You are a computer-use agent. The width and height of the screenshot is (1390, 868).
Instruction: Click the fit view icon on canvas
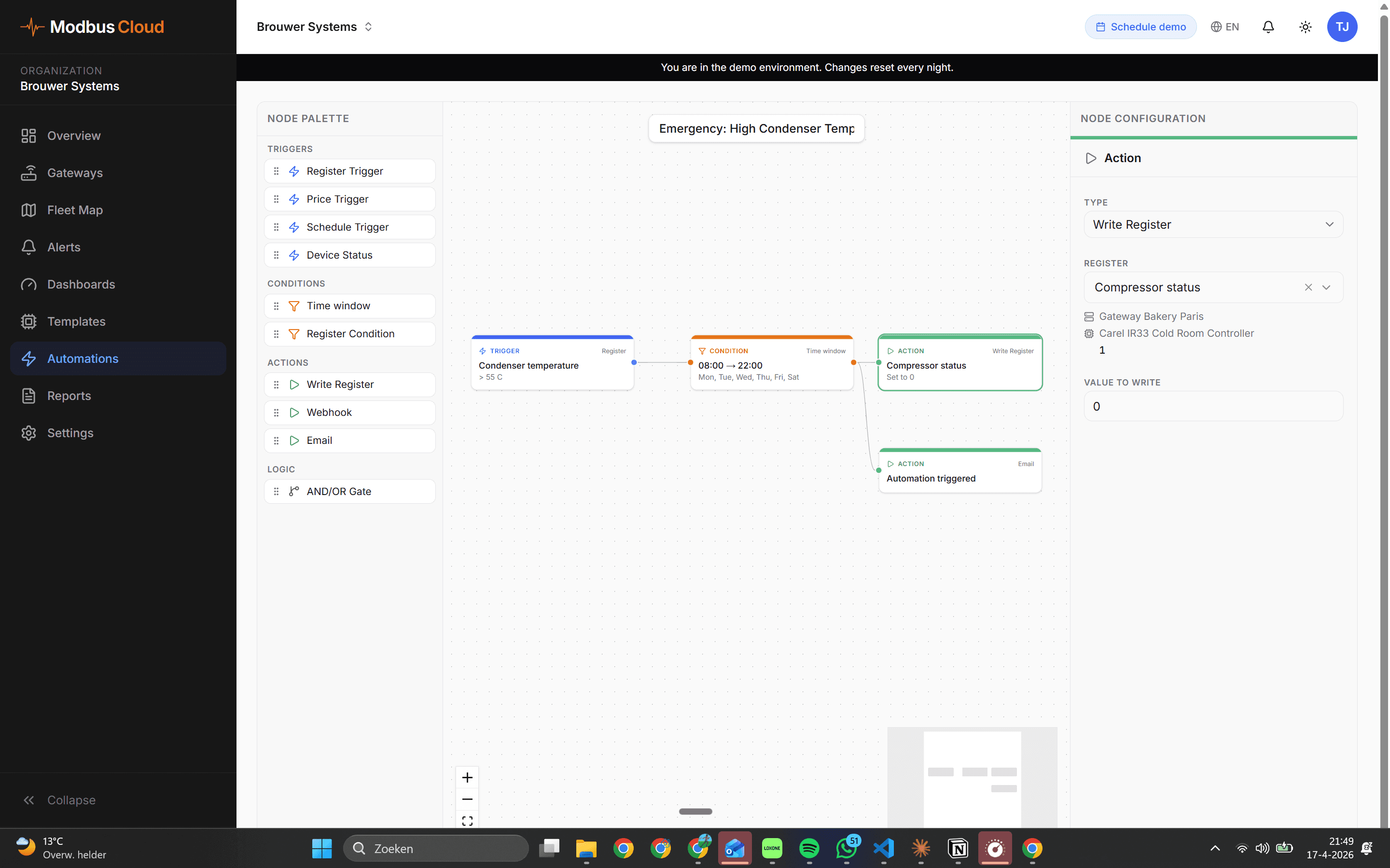pyautogui.click(x=467, y=820)
